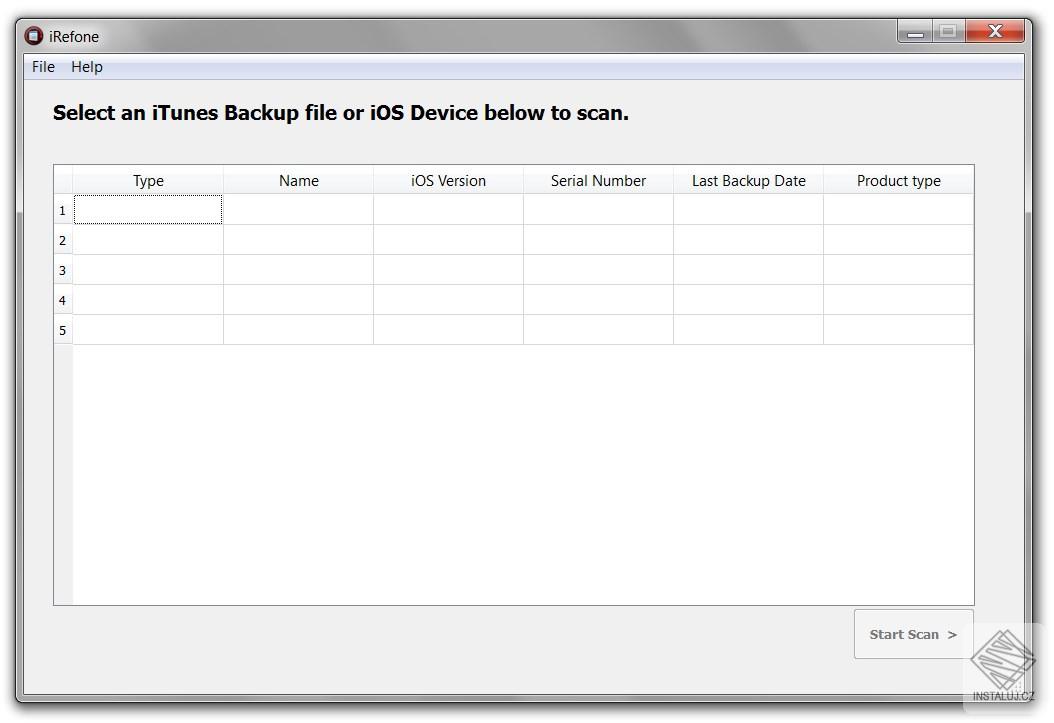Select row 4 header in the table
The width and height of the screenshot is (1054, 723).
(x=63, y=300)
